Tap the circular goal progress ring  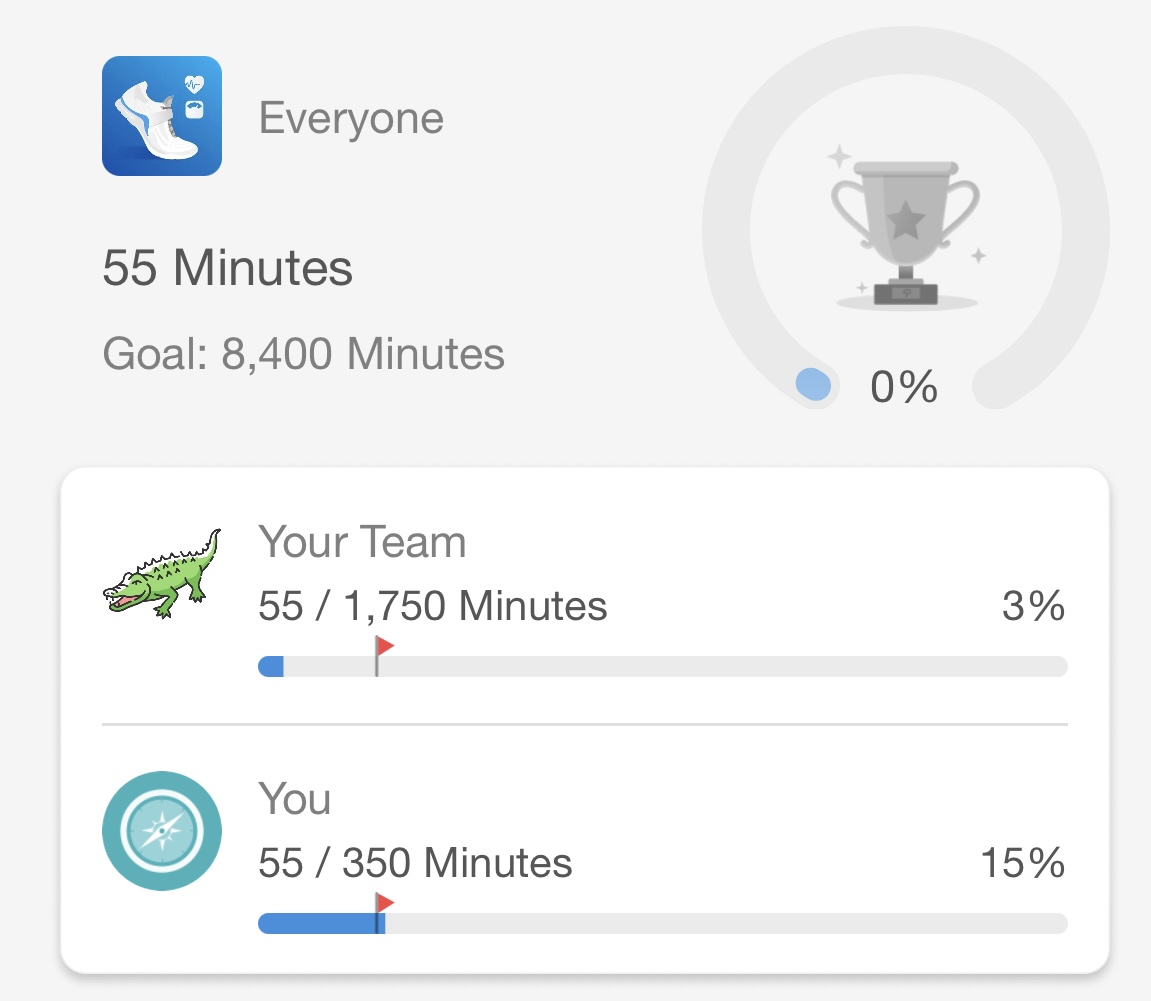click(x=905, y=218)
